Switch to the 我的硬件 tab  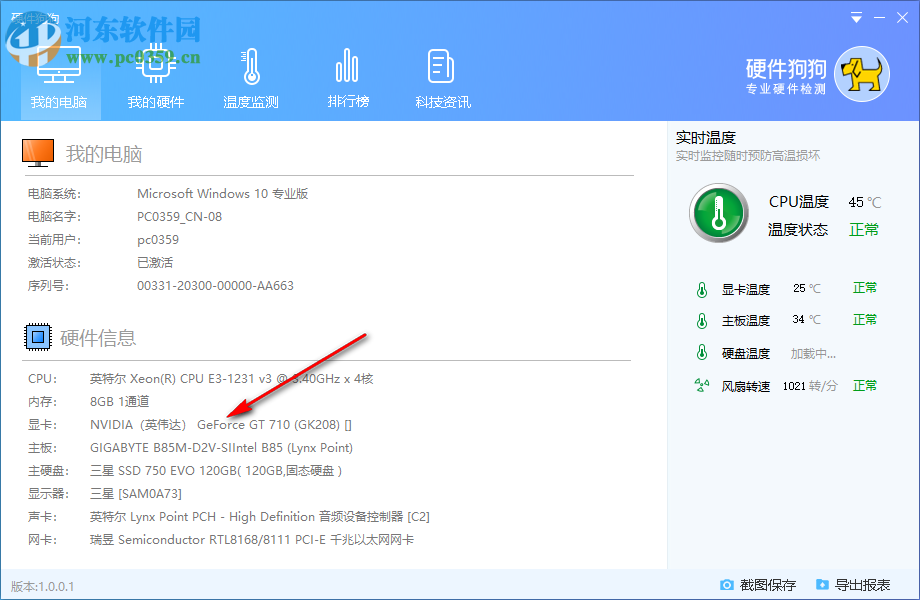point(154,75)
